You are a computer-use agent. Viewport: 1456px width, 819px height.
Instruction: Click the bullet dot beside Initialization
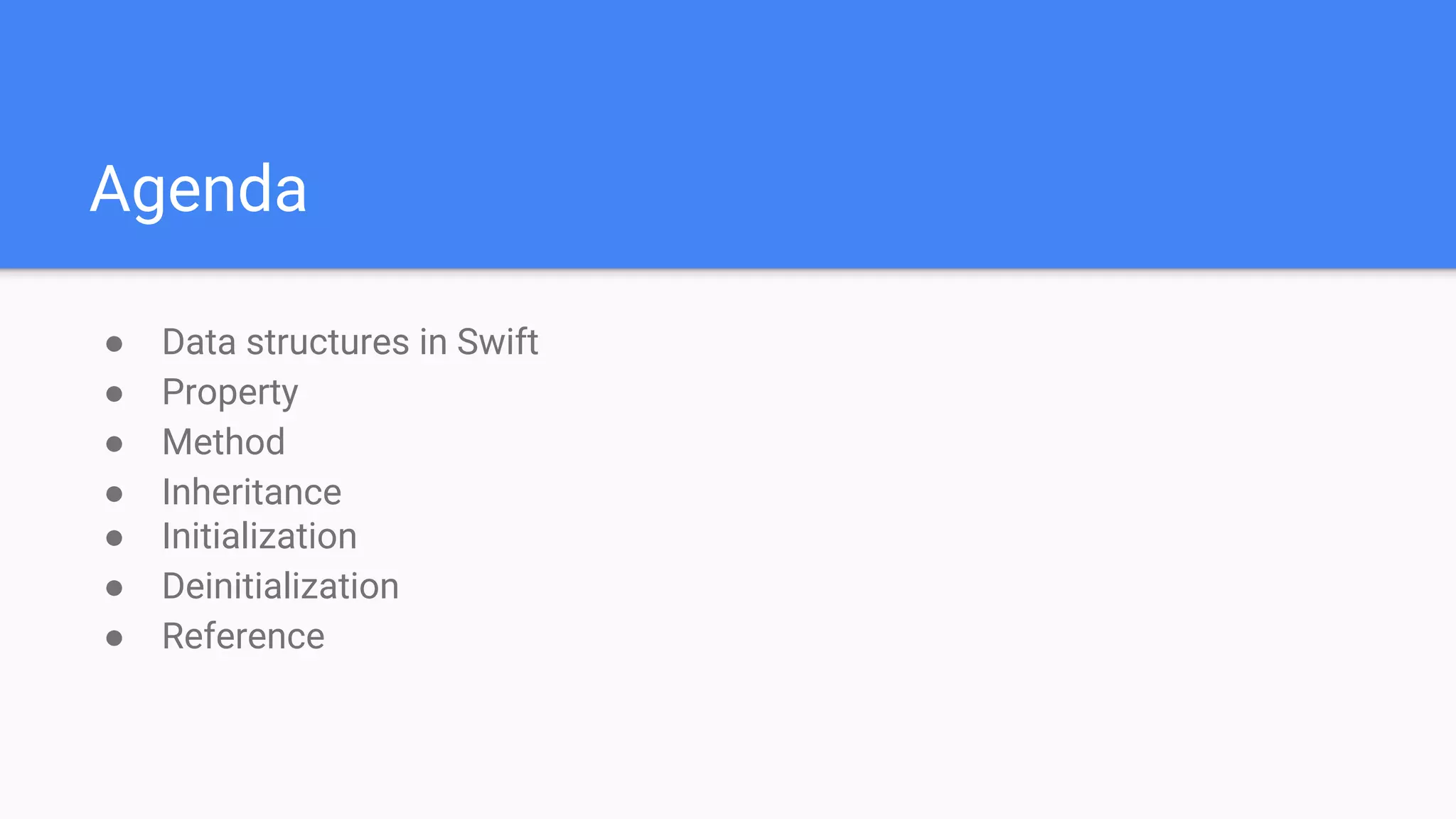pyautogui.click(x=114, y=538)
